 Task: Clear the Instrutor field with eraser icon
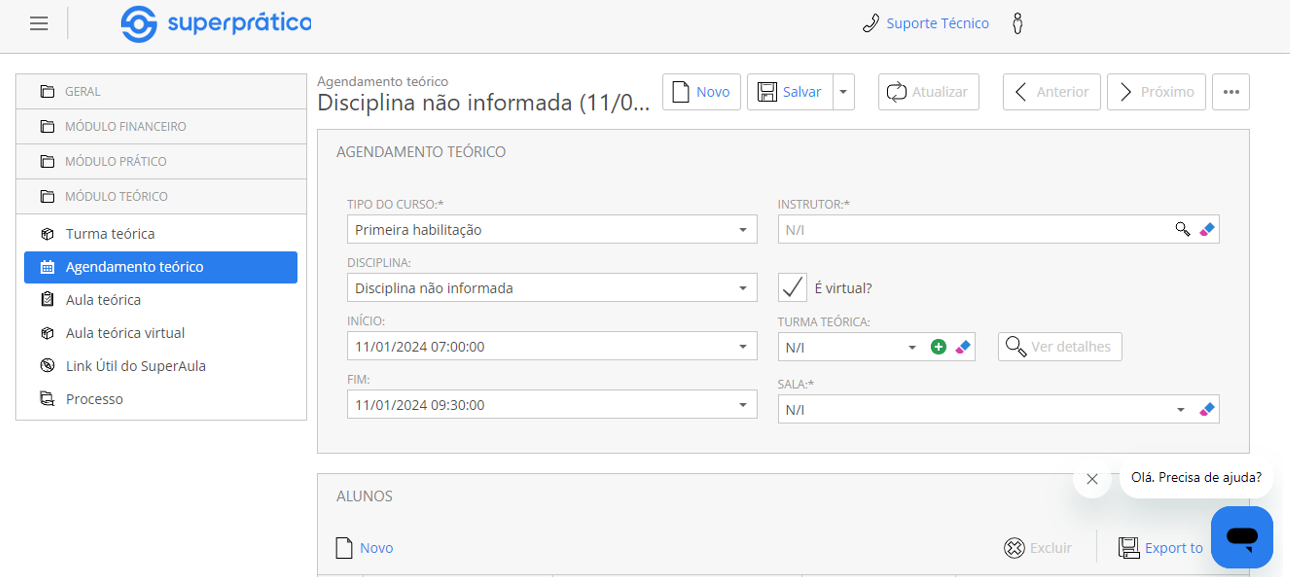[x=1206, y=229]
